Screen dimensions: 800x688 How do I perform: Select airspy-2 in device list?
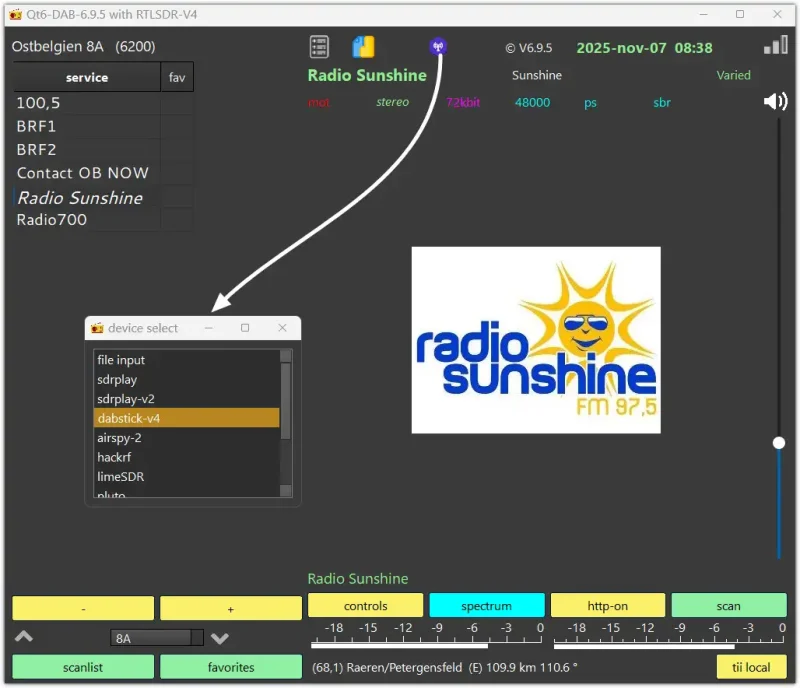click(120, 438)
